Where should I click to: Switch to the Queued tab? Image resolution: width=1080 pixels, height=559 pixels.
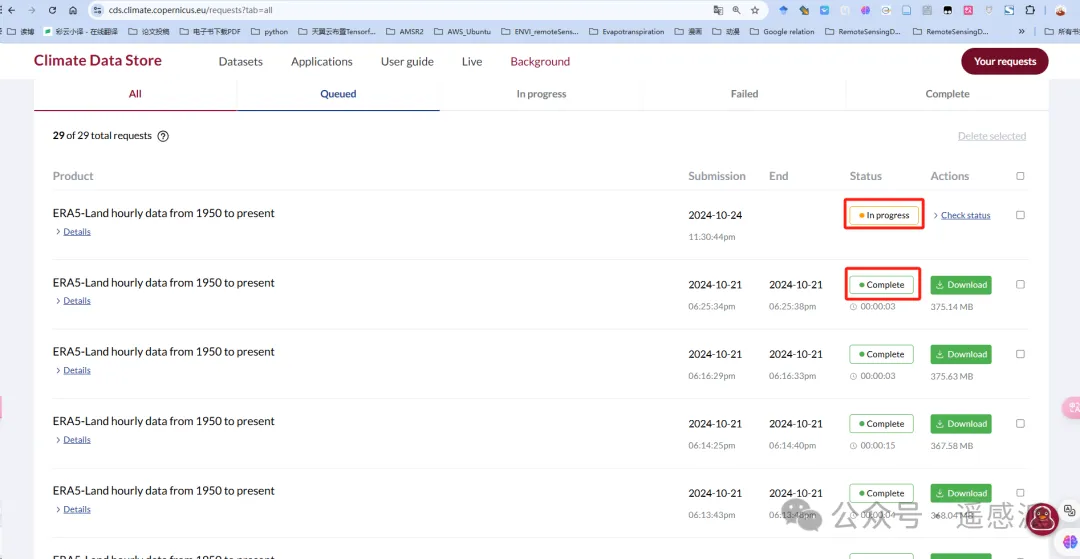[338, 94]
